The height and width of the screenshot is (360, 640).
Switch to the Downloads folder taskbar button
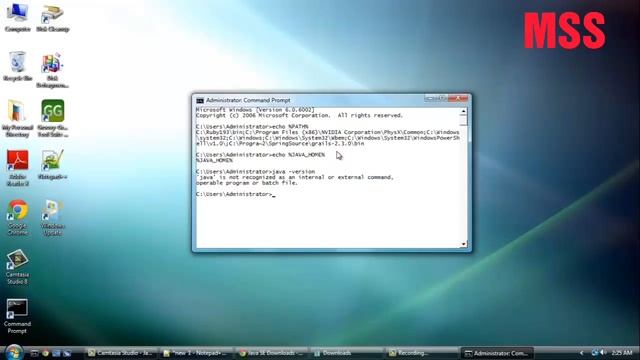click(x=346, y=353)
